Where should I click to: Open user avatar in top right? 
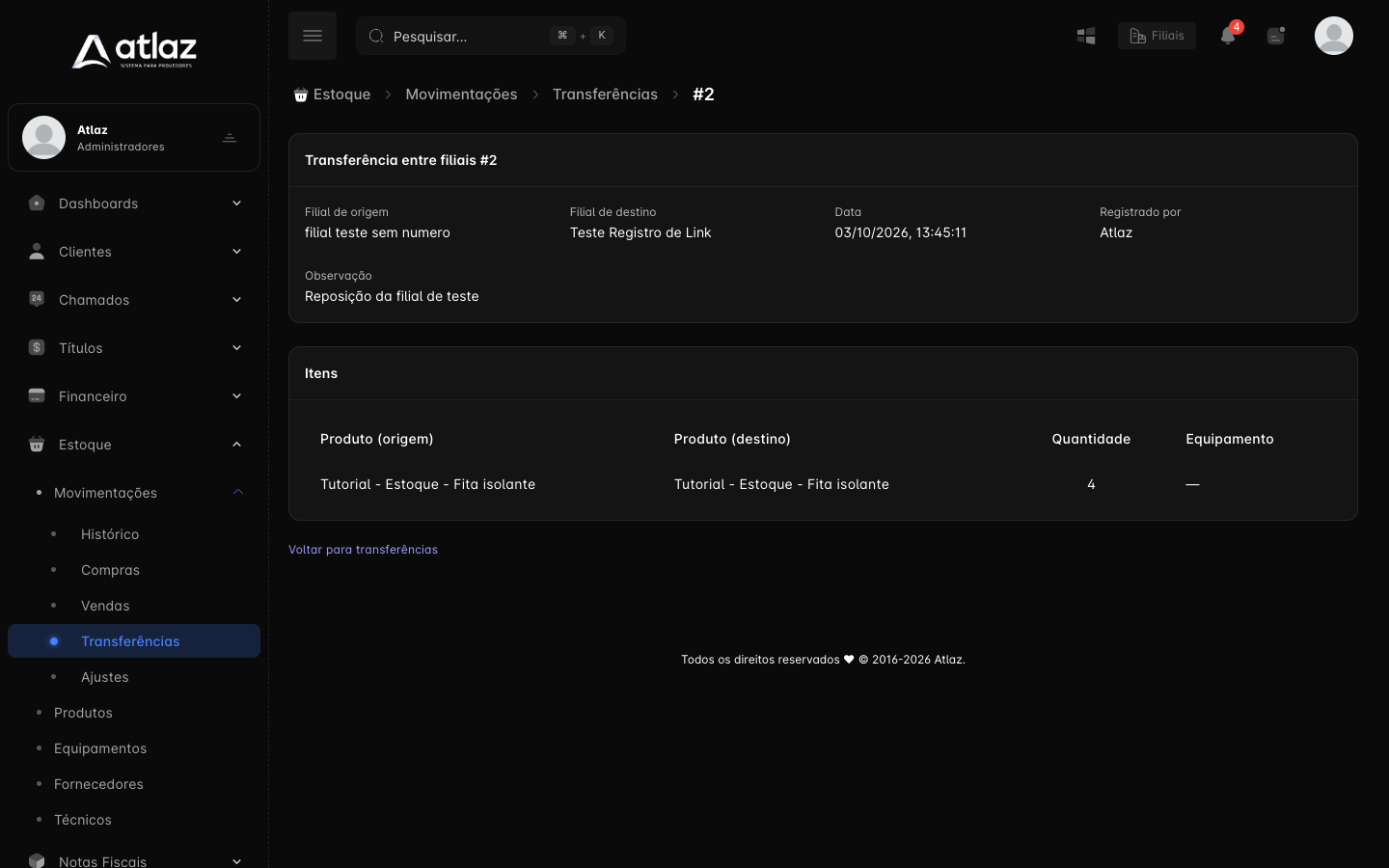point(1334,36)
